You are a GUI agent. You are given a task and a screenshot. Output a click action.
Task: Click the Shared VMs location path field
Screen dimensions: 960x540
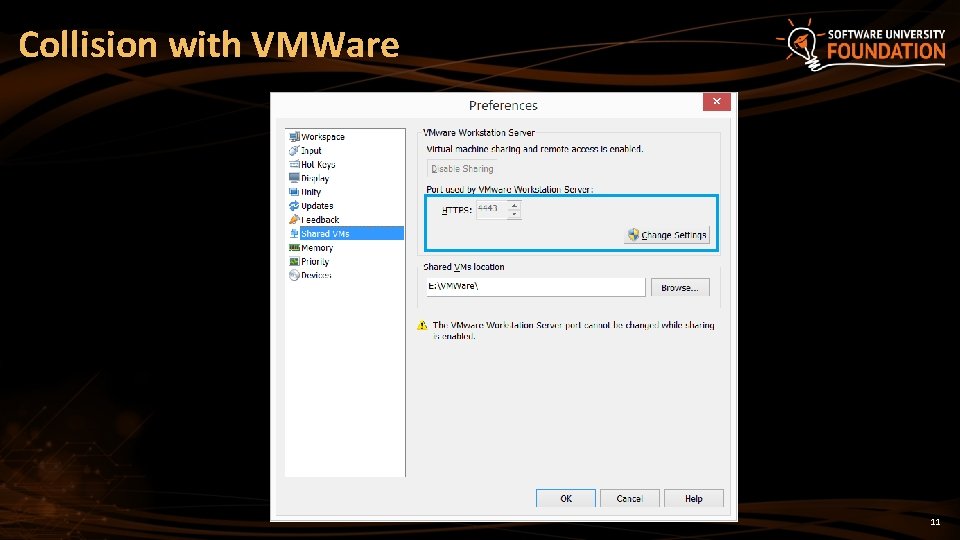coord(536,287)
